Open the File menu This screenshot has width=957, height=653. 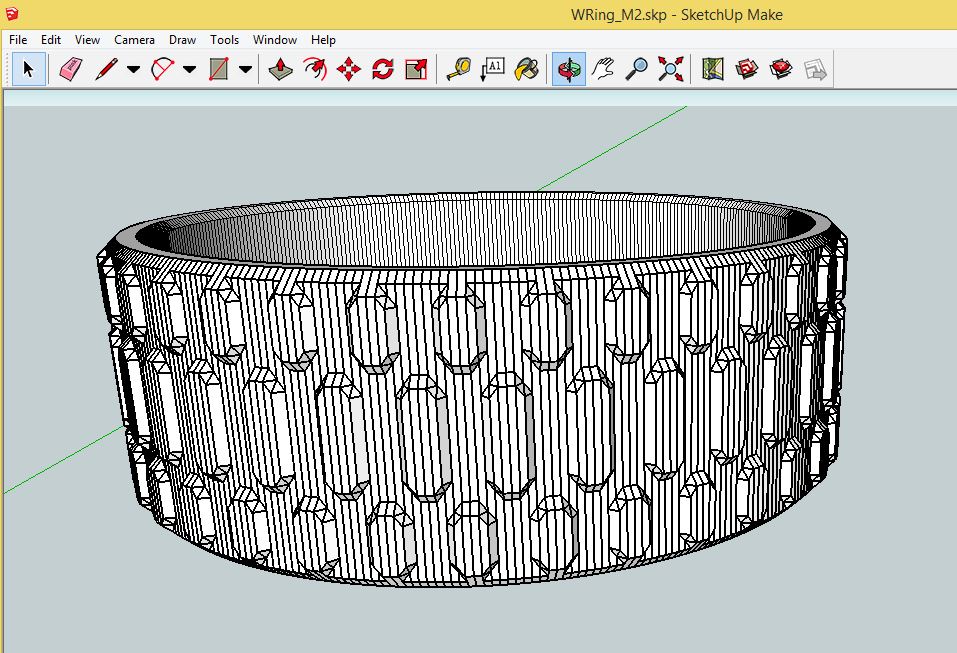pos(18,40)
